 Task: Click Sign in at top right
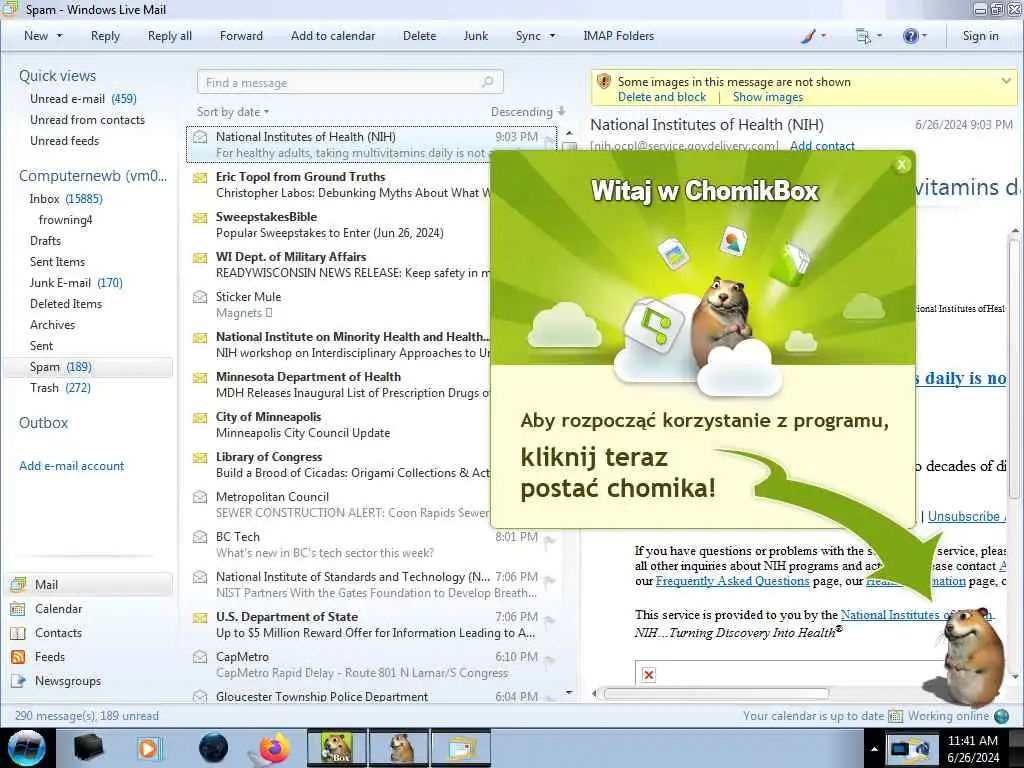point(980,36)
